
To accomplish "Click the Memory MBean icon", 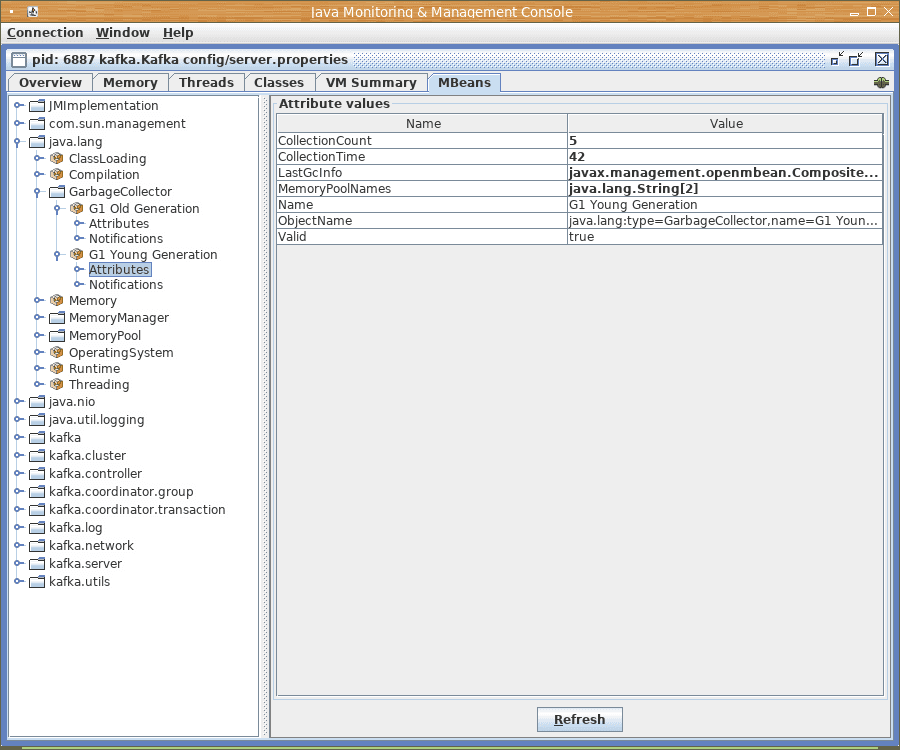I will pos(56,300).
